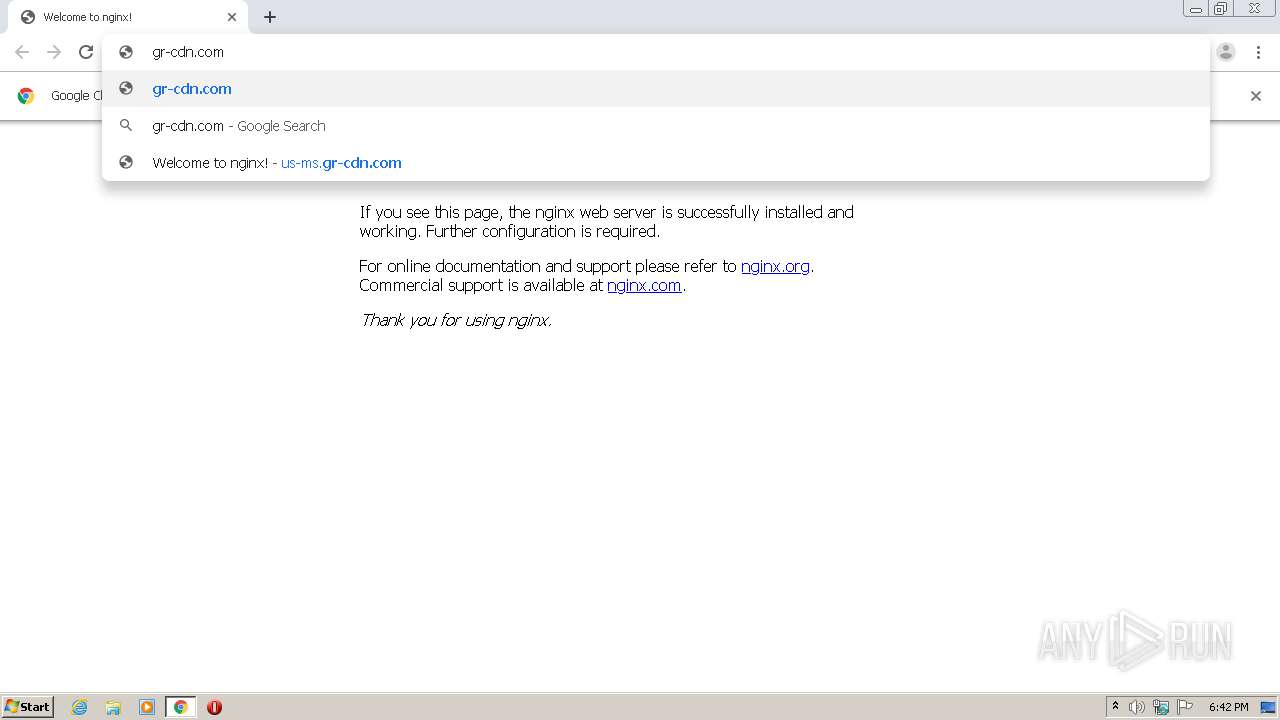Switch to the Chrome taskbar button

tap(180, 707)
